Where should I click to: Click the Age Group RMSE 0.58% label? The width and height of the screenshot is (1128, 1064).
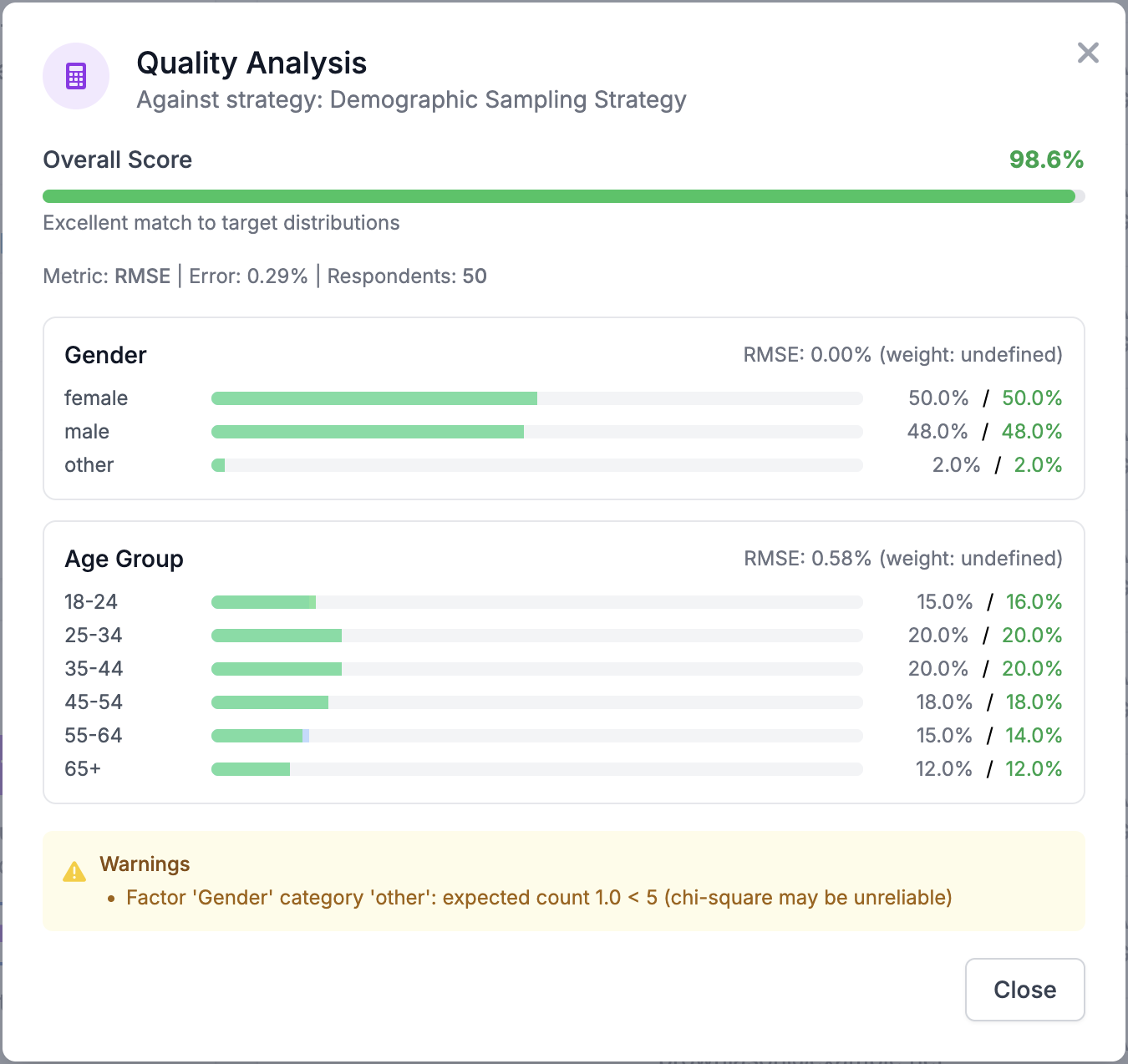tap(807, 558)
